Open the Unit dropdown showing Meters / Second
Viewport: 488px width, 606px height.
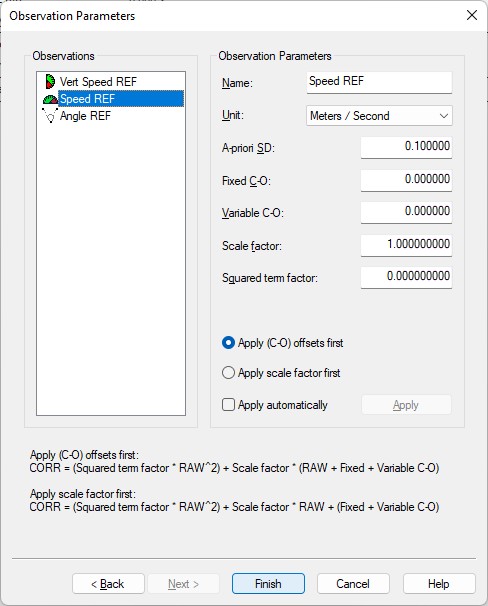[x=379, y=116]
